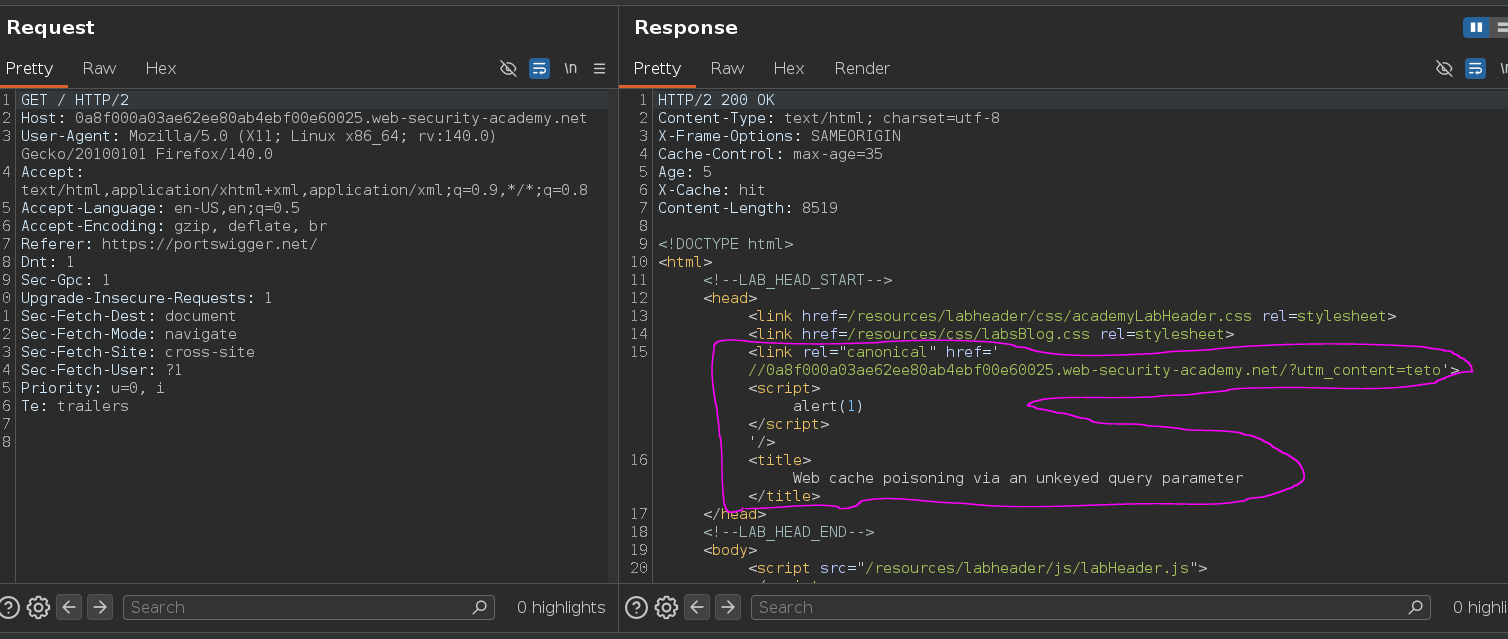Go to previous match arrow under Request

tap(68, 607)
